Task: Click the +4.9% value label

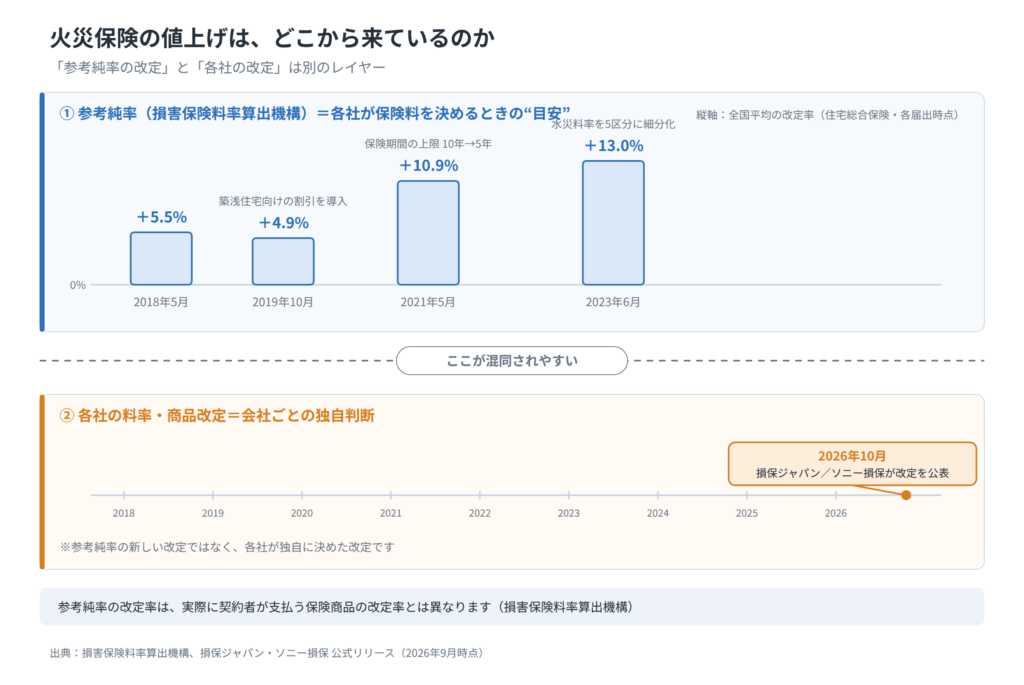Action: coord(283,223)
